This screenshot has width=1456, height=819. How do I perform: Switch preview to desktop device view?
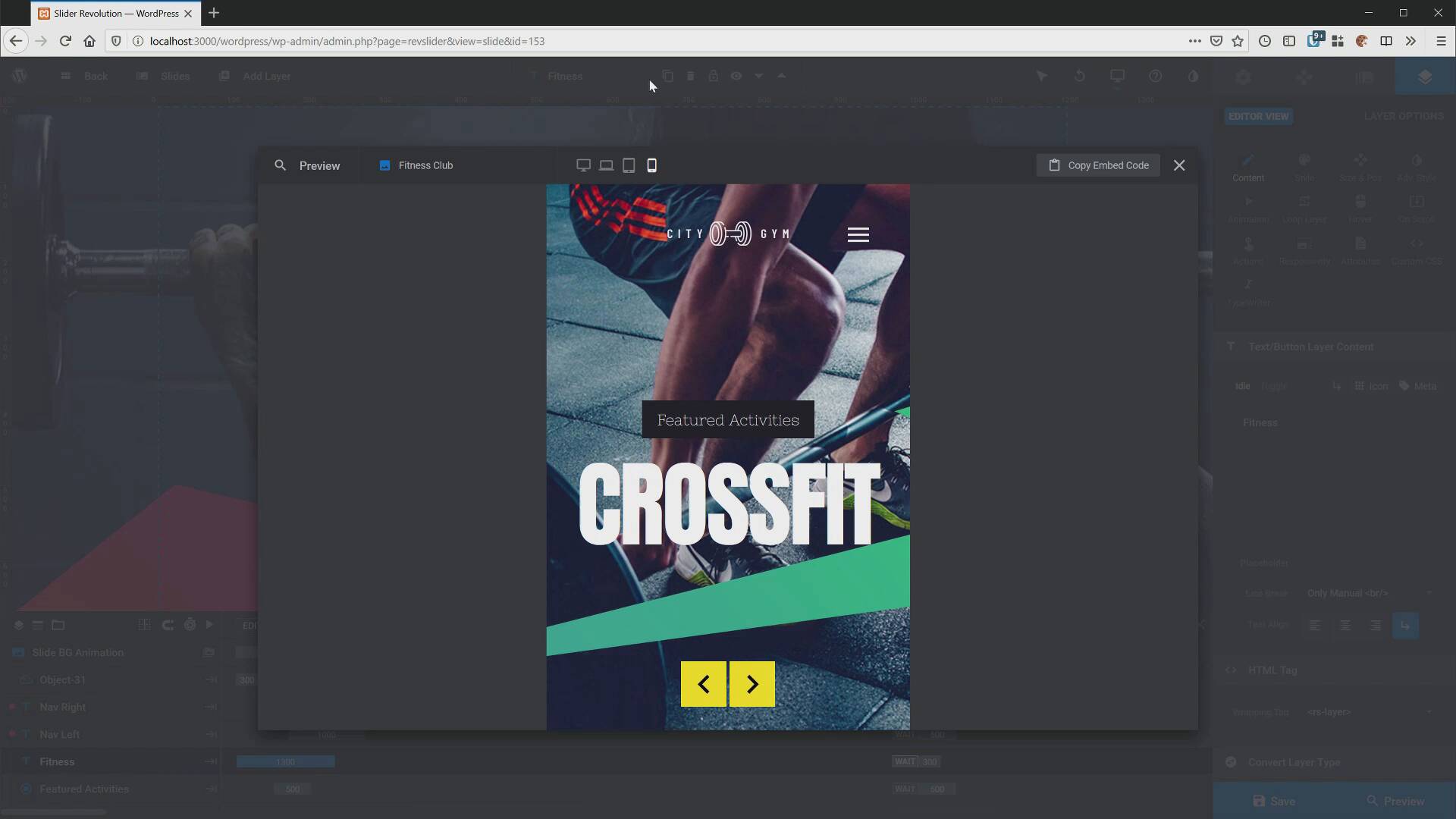coord(583,165)
